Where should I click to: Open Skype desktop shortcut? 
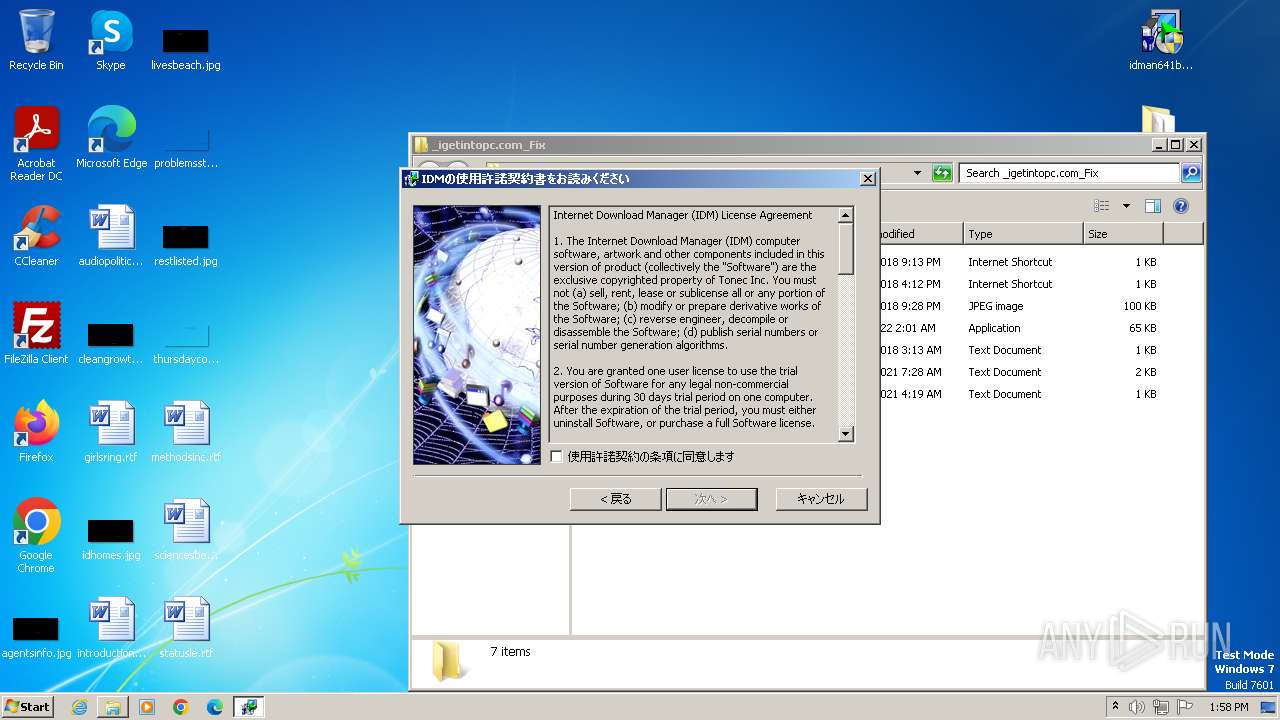pyautogui.click(x=111, y=41)
